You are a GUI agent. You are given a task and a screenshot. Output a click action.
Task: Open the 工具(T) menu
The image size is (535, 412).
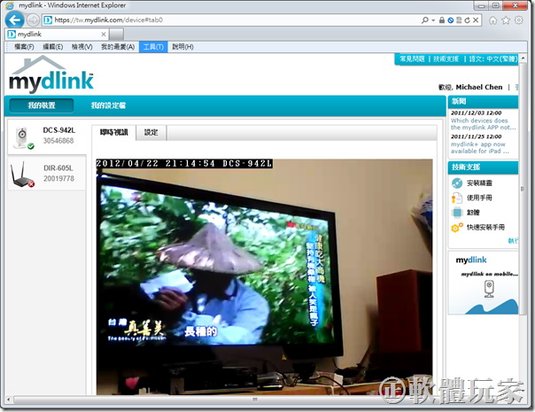pos(153,47)
